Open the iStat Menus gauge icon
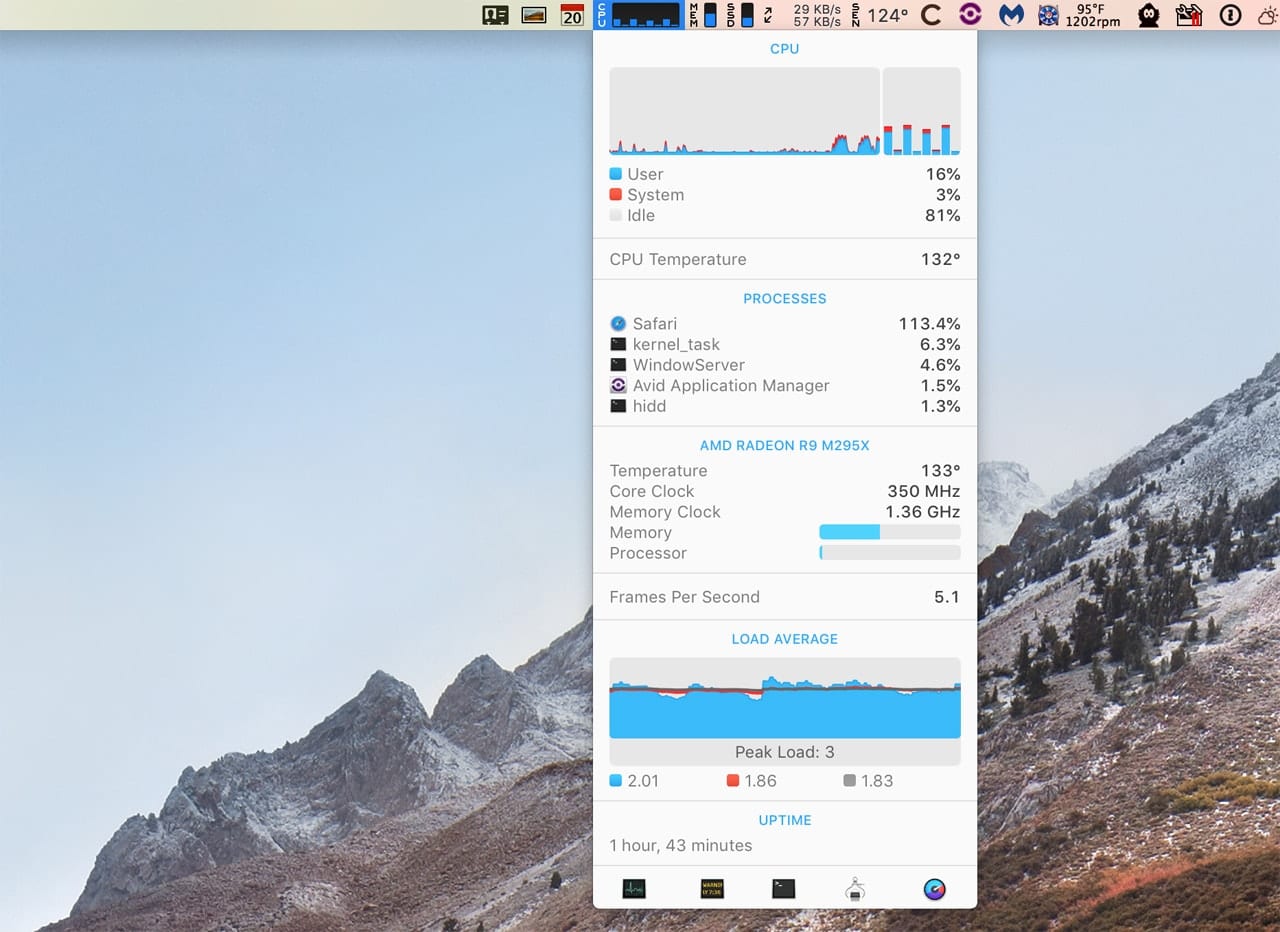The width and height of the screenshot is (1280, 932). pyautogui.click(x=934, y=889)
